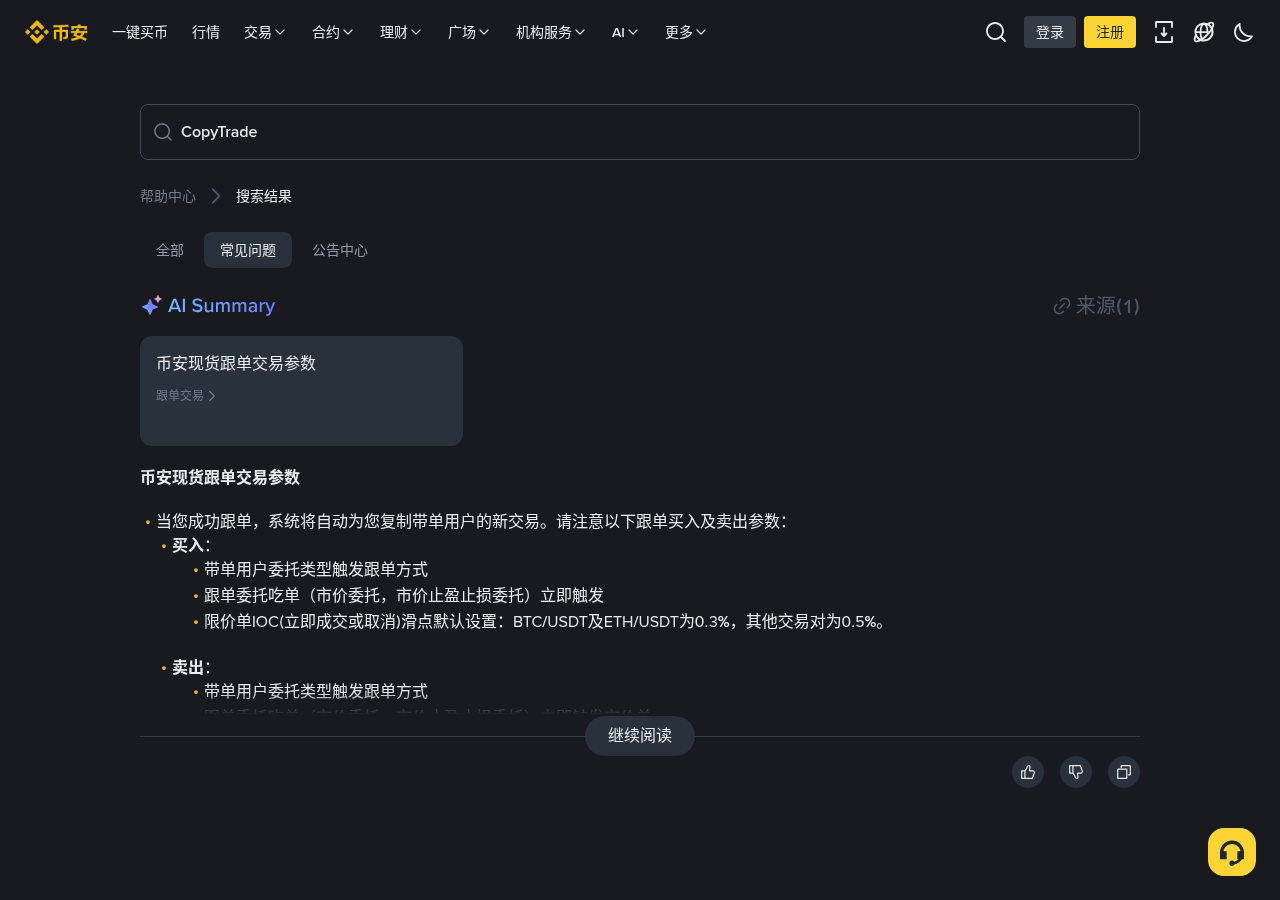Screen dimensions: 1280x900
Task: Click the 登录 button
Action: (x=1050, y=32)
